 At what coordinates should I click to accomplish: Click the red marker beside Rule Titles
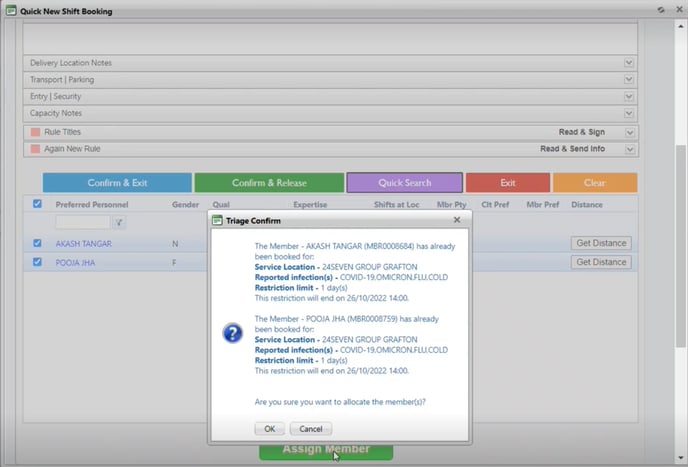(x=35, y=132)
